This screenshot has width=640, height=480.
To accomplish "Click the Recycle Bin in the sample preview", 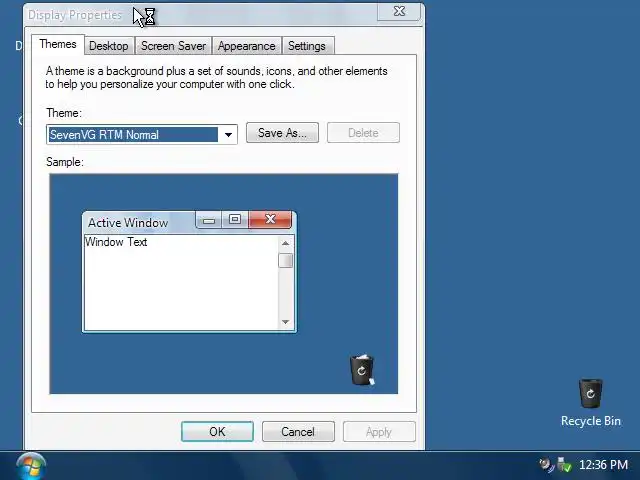I will [x=362, y=370].
